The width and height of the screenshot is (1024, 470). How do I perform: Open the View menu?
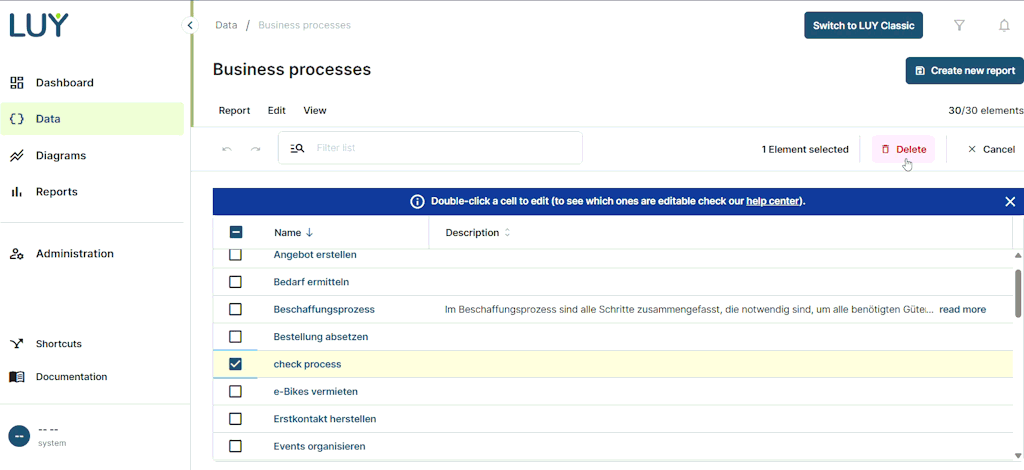(315, 111)
